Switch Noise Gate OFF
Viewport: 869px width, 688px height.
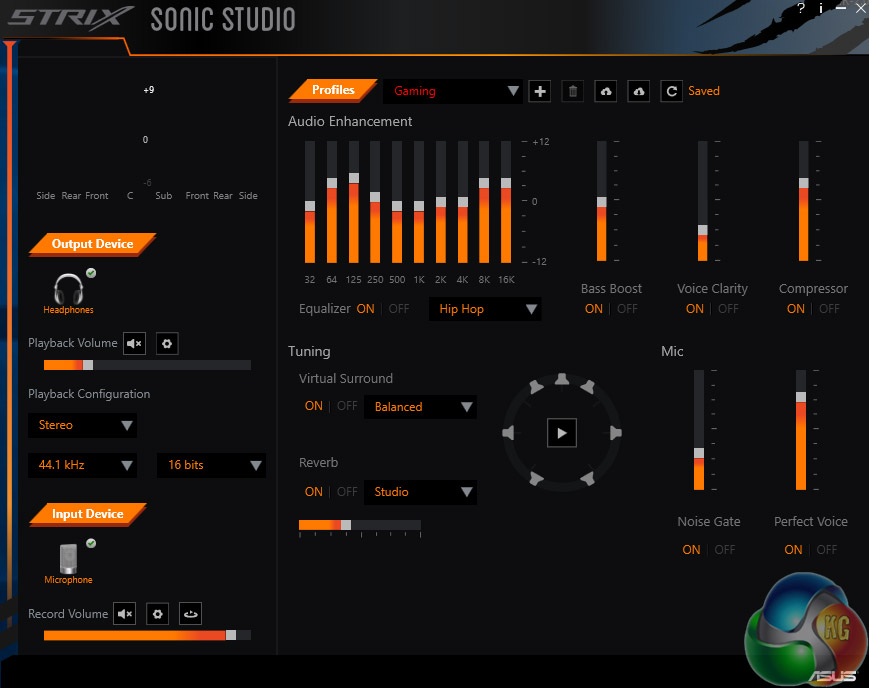pos(724,549)
